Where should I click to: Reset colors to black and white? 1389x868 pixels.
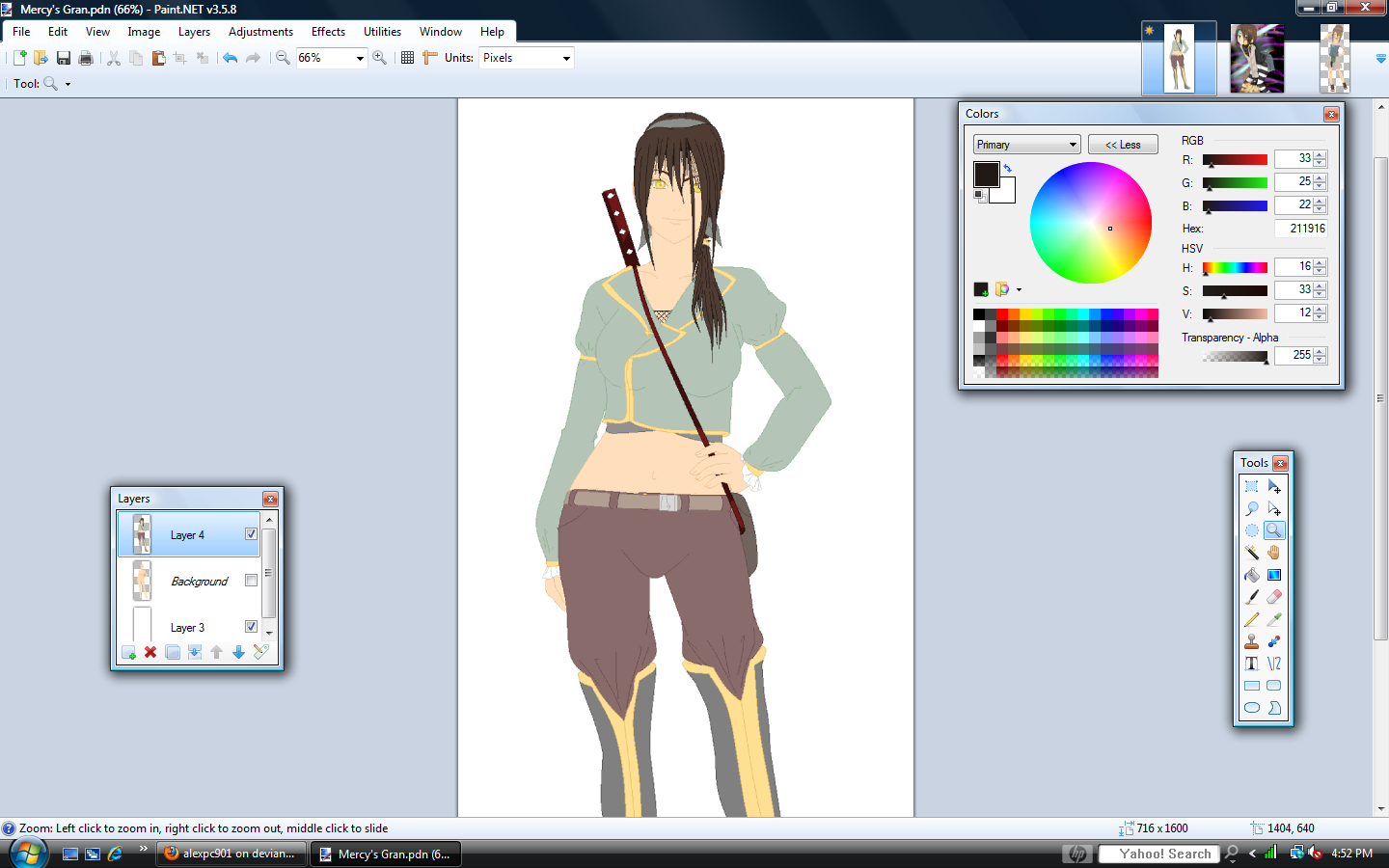coord(980,196)
